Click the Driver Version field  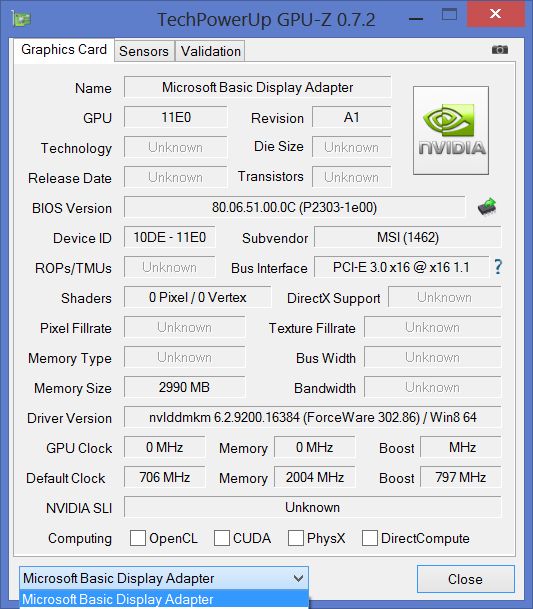pyautogui.click(x=313, y=417)
